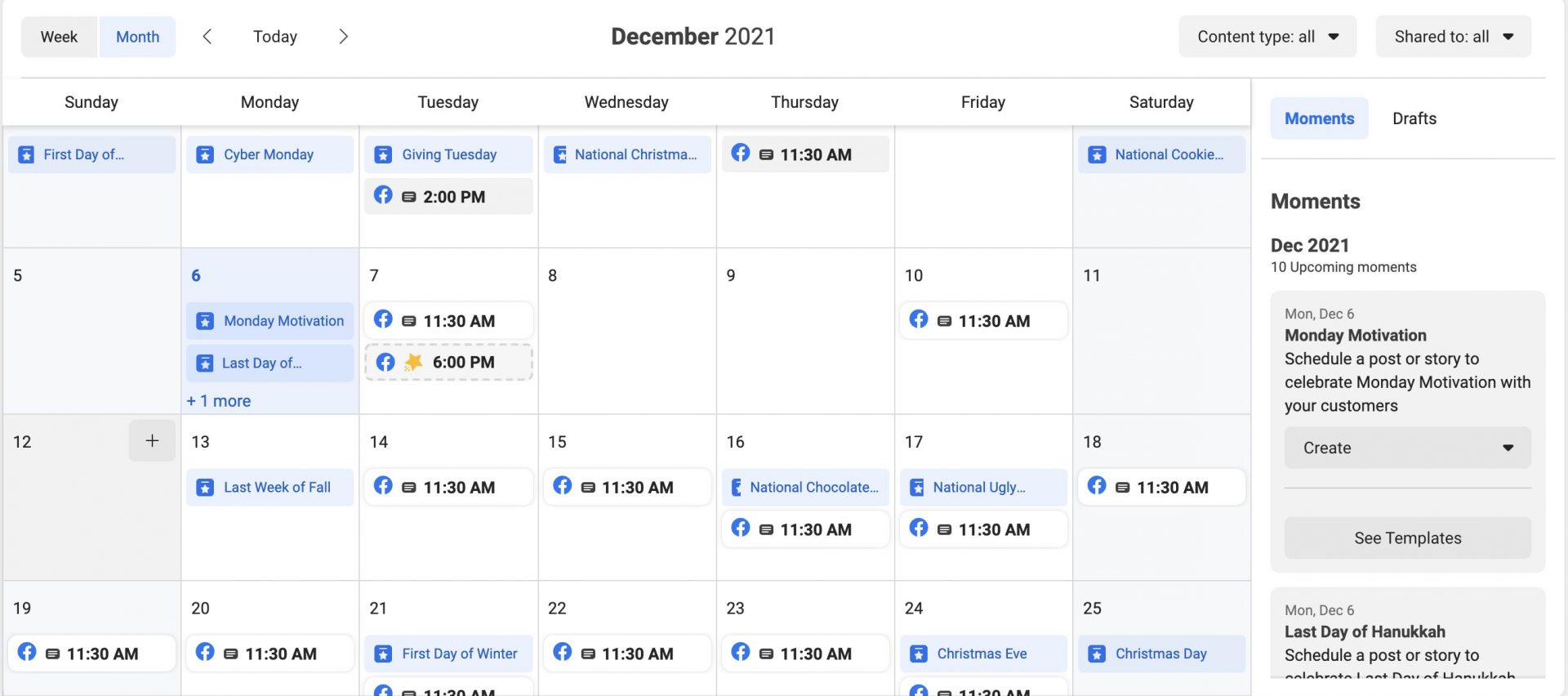Click star icon on Christmas Day moment
1568x696 pixels.
[x=1098, y=654]
